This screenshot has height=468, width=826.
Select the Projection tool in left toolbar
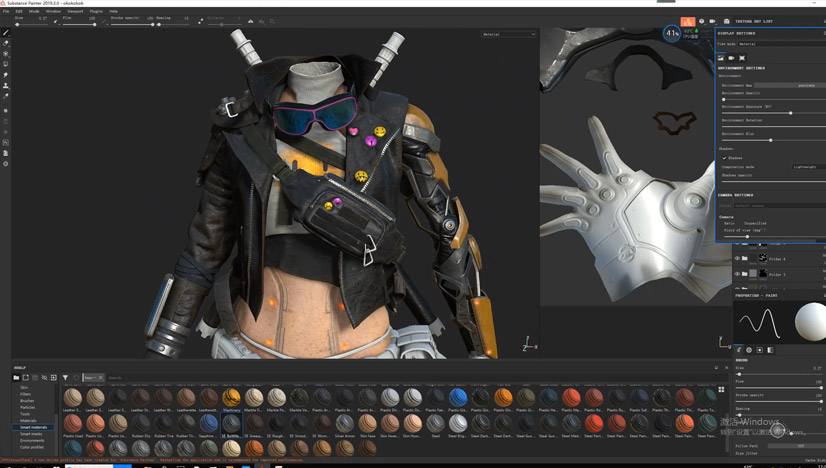coord(6,54)
